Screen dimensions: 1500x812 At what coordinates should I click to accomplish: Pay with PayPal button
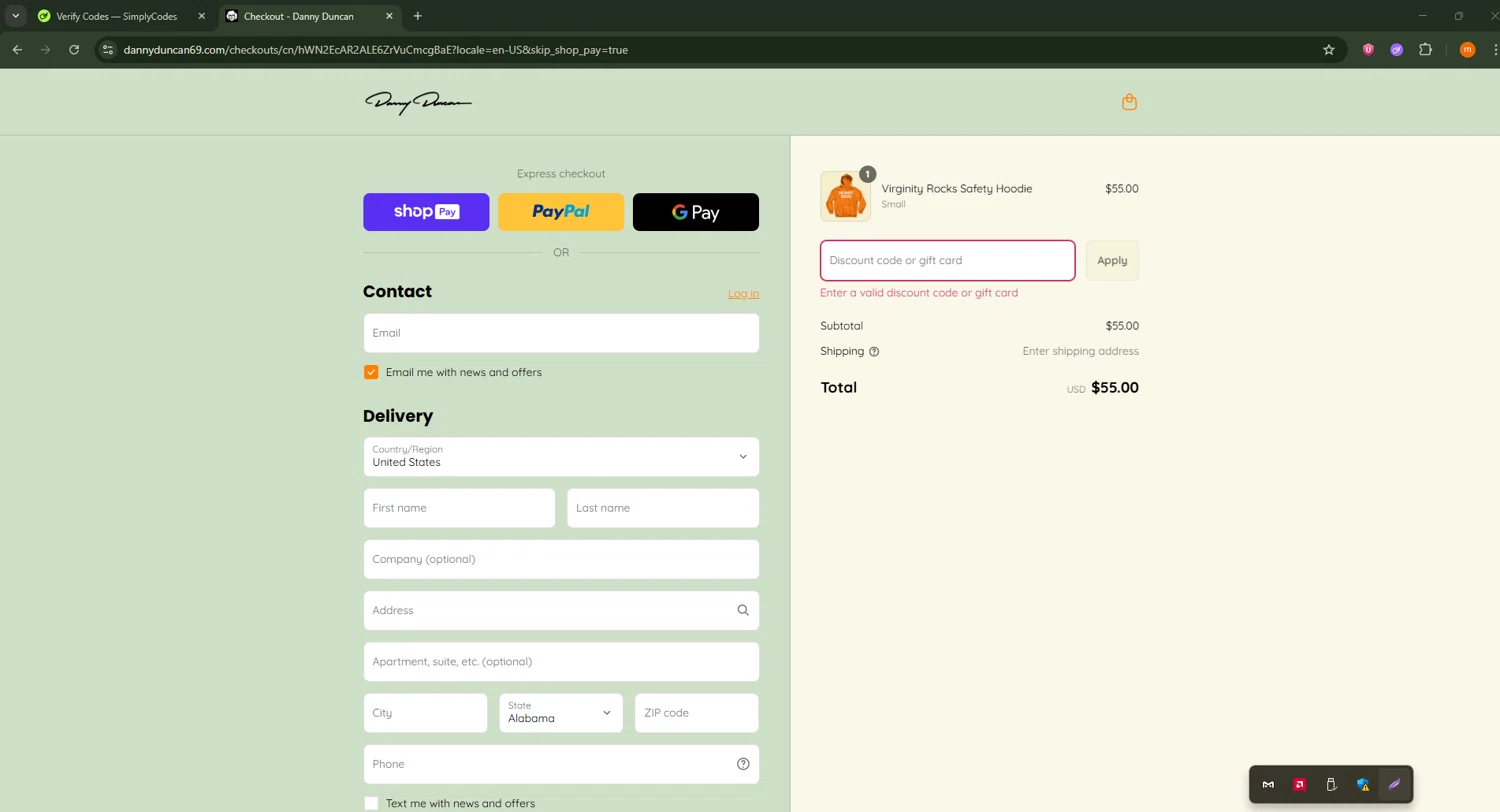[x=561, y=212]
